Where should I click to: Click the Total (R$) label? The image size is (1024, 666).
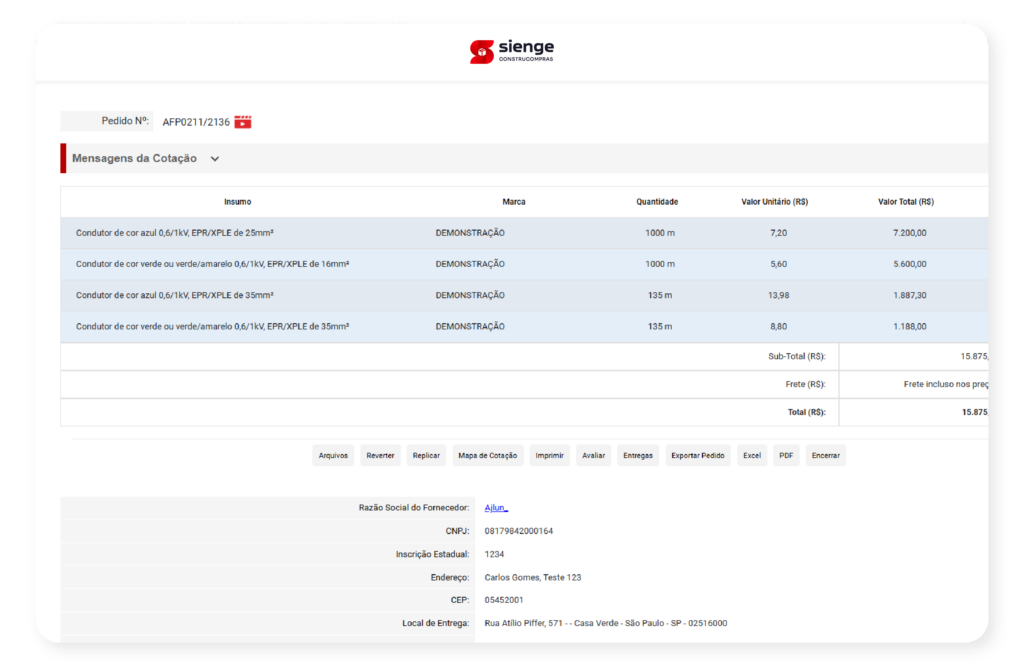pyautogui.click(x=807, y=413)
